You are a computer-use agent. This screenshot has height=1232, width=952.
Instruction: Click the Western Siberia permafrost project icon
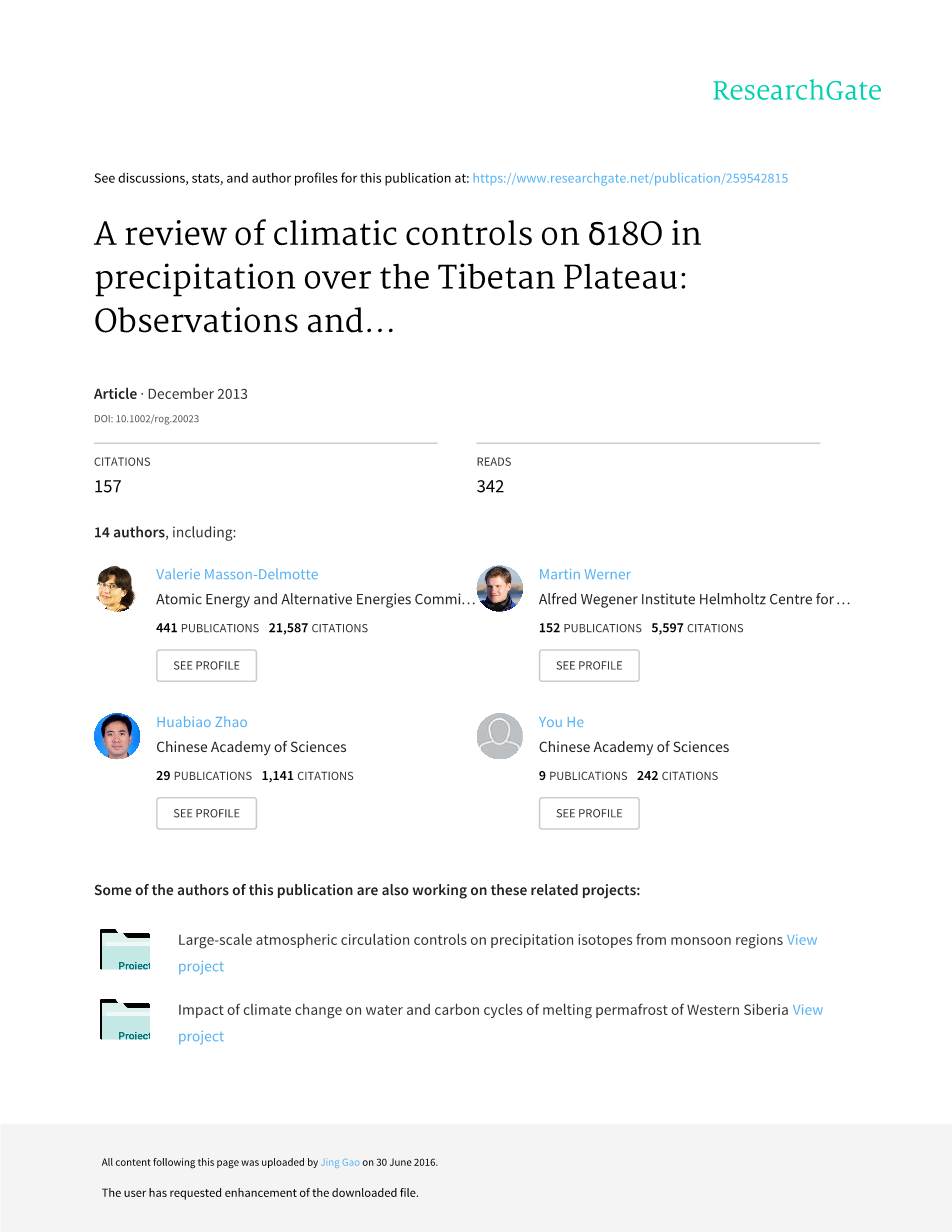tap(125, 1020)
